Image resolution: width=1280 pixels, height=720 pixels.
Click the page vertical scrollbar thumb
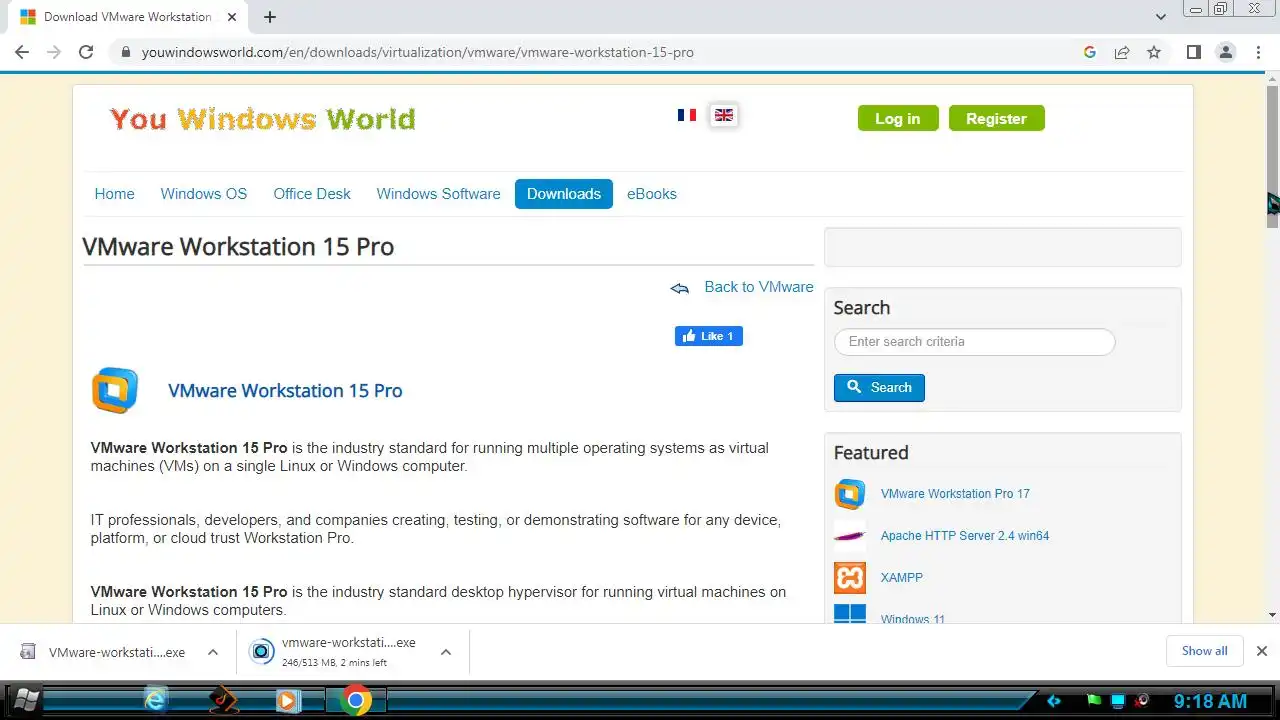pos(1272,155)
